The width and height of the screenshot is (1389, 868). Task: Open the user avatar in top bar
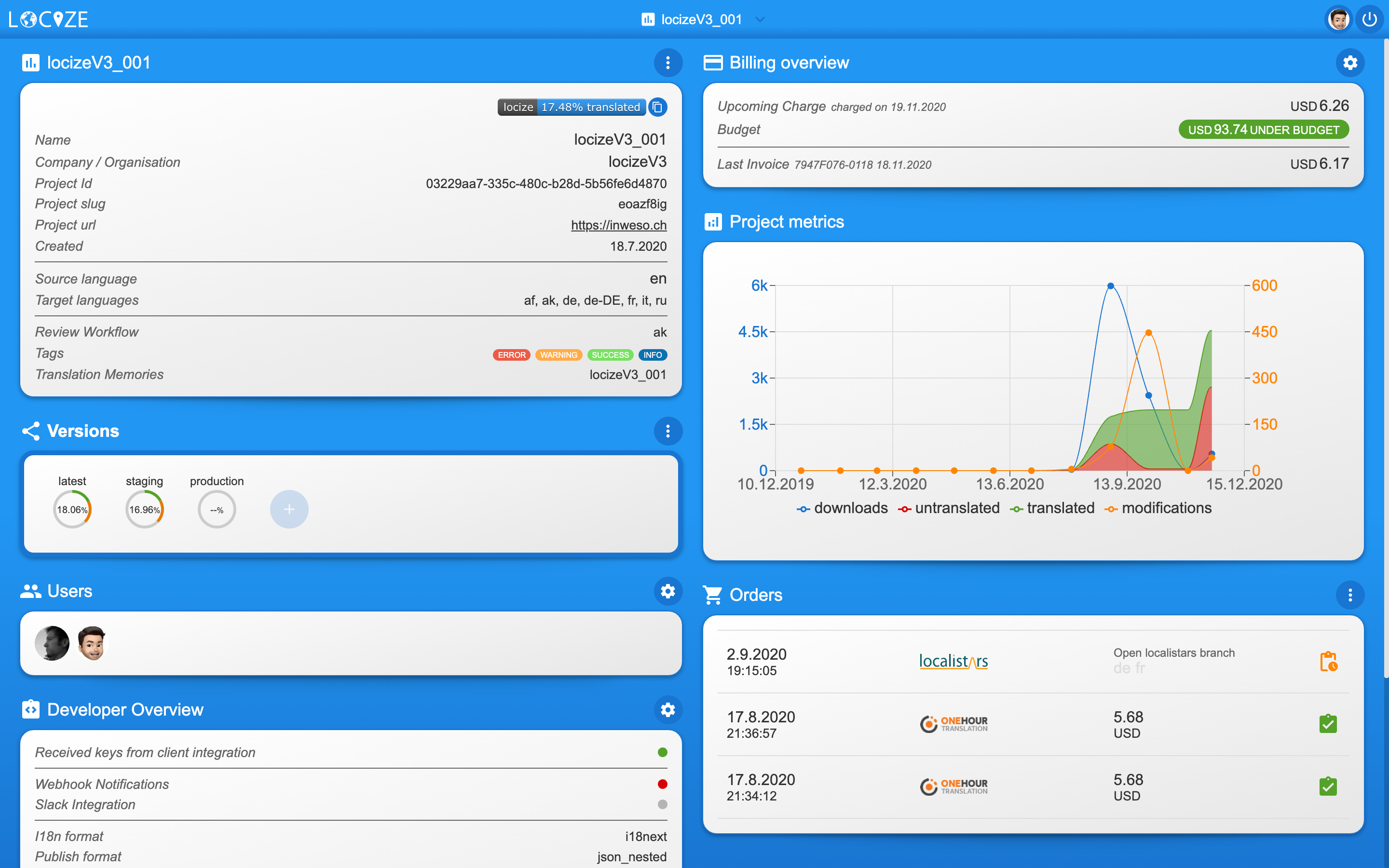[1338, 19]
